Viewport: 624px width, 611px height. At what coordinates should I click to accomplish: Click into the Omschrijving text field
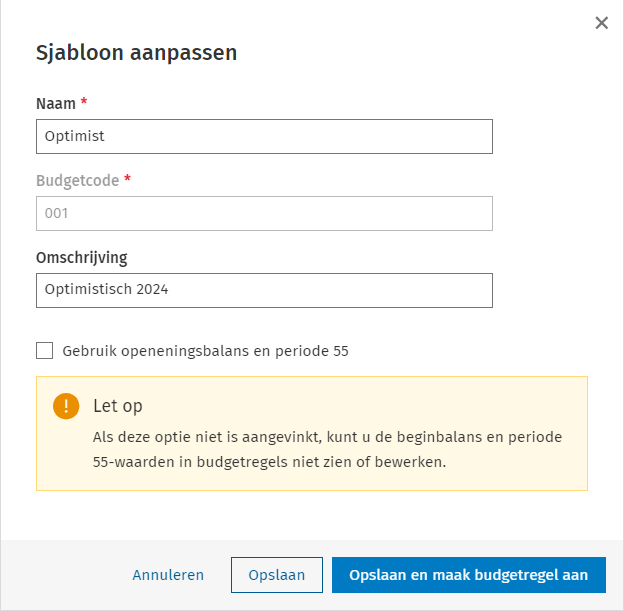tap(264, 290)
